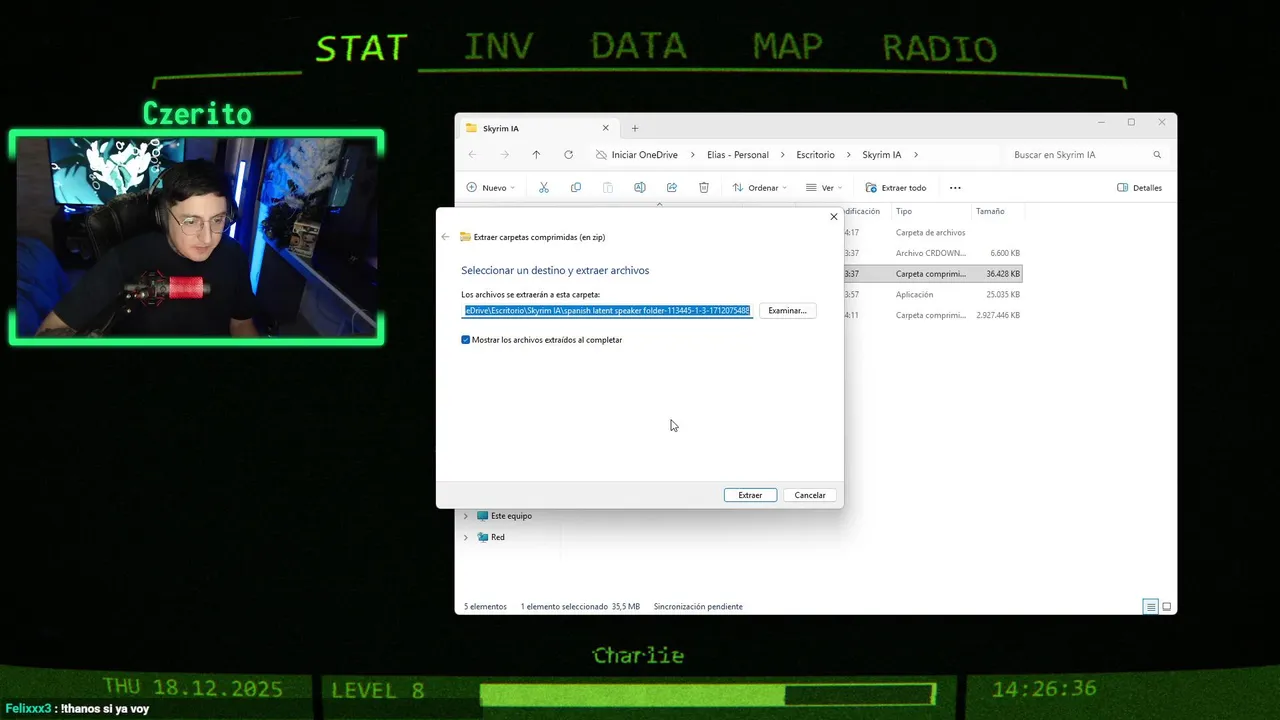The height and width of the screenshot is (720, 1280).
Task: Go forward in Explorer navigation
Action: [504, 155]
